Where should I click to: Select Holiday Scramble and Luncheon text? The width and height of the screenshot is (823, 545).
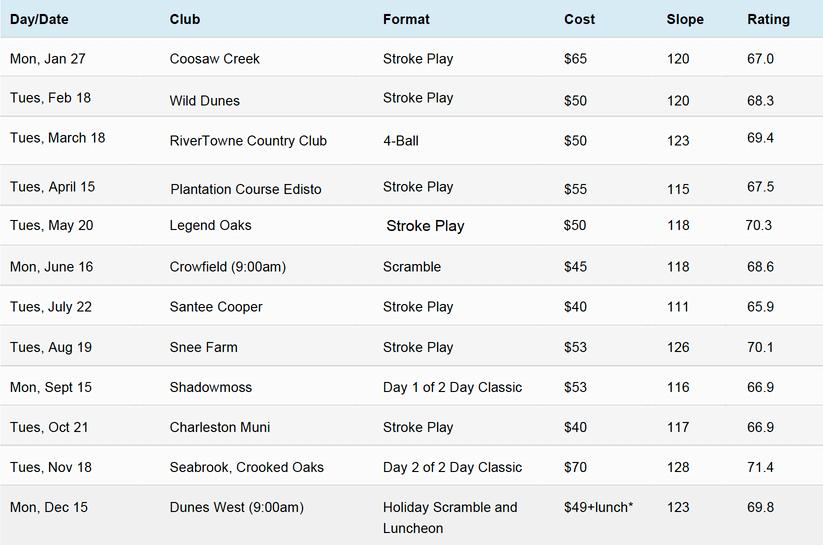point(450,518)
